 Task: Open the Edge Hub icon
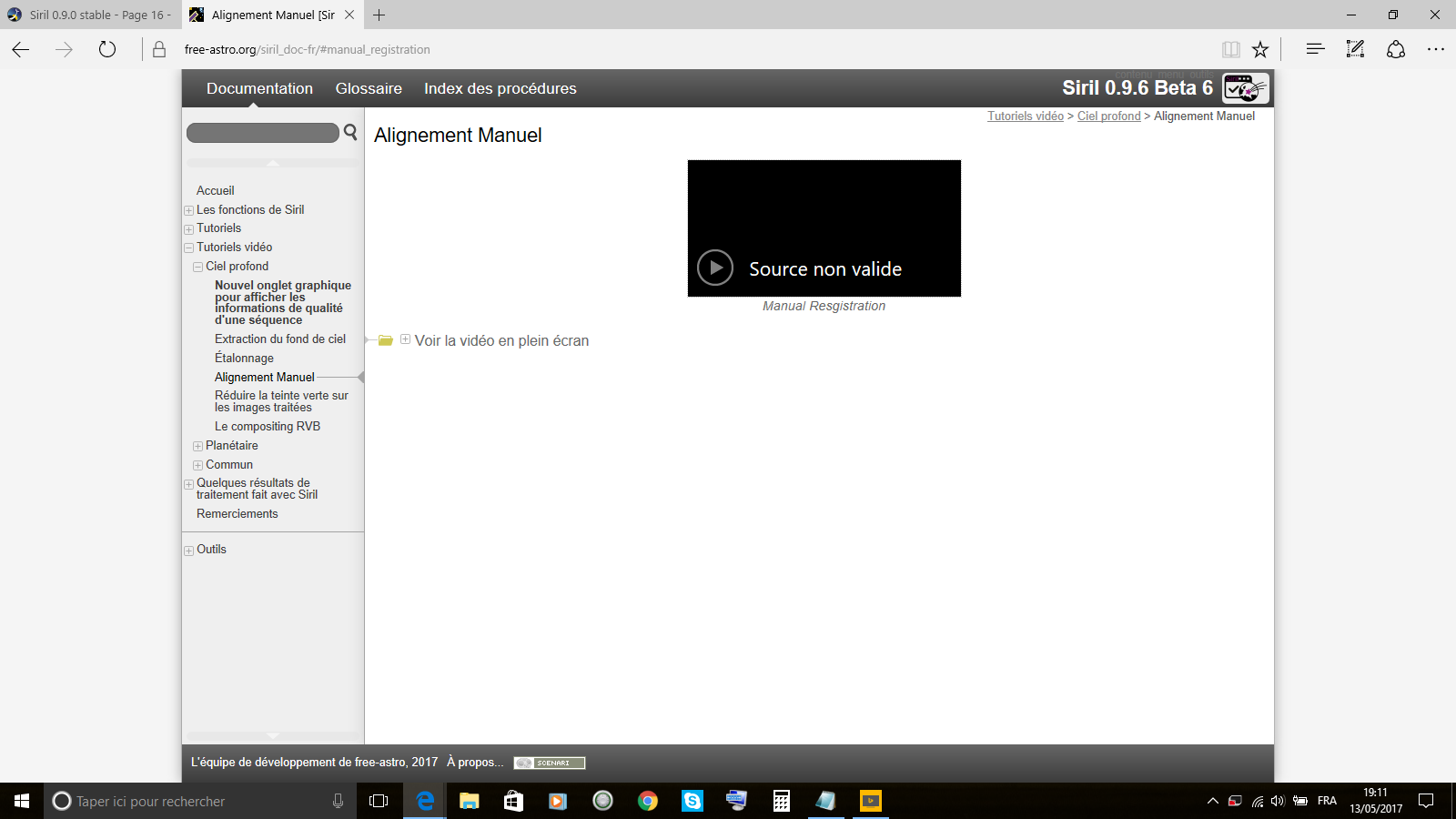tap(1315, 49)
